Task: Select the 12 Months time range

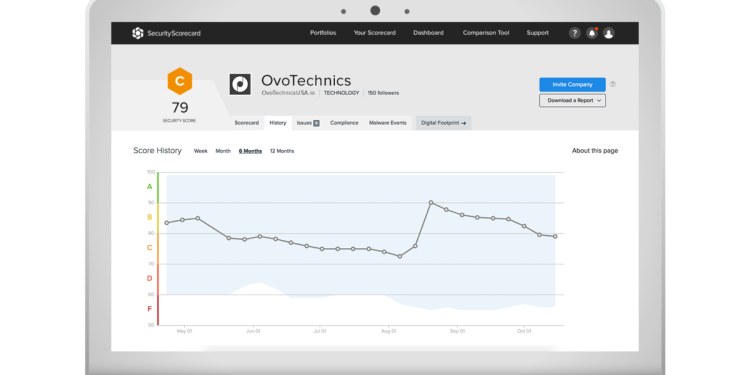Action: 282,151
